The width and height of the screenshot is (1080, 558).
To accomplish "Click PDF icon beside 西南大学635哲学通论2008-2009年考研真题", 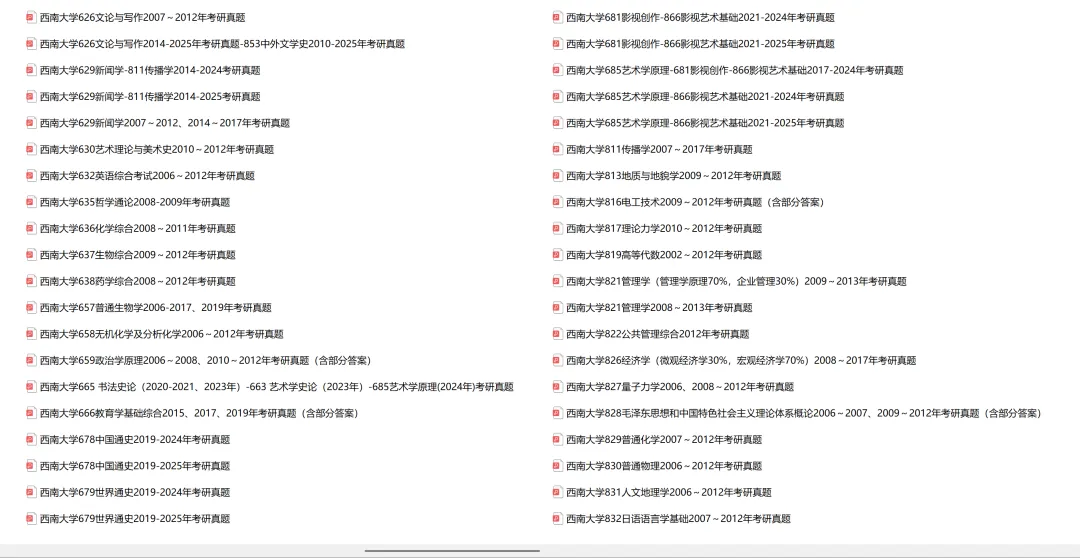I will [x=30, y=202].
